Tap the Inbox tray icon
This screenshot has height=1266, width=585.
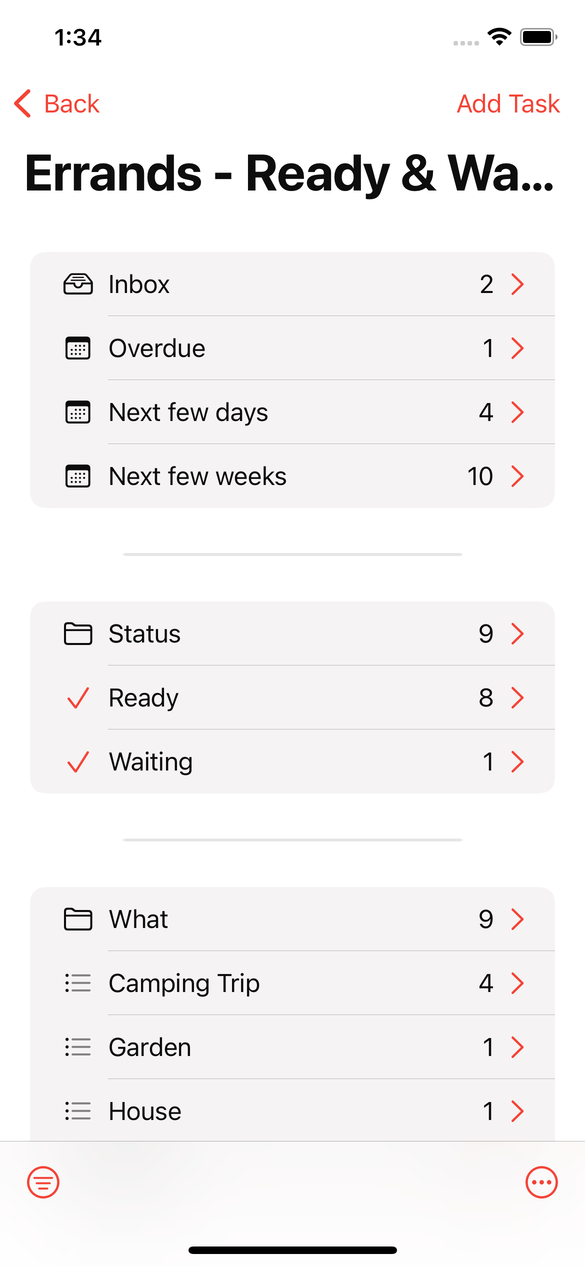(78, 285)
